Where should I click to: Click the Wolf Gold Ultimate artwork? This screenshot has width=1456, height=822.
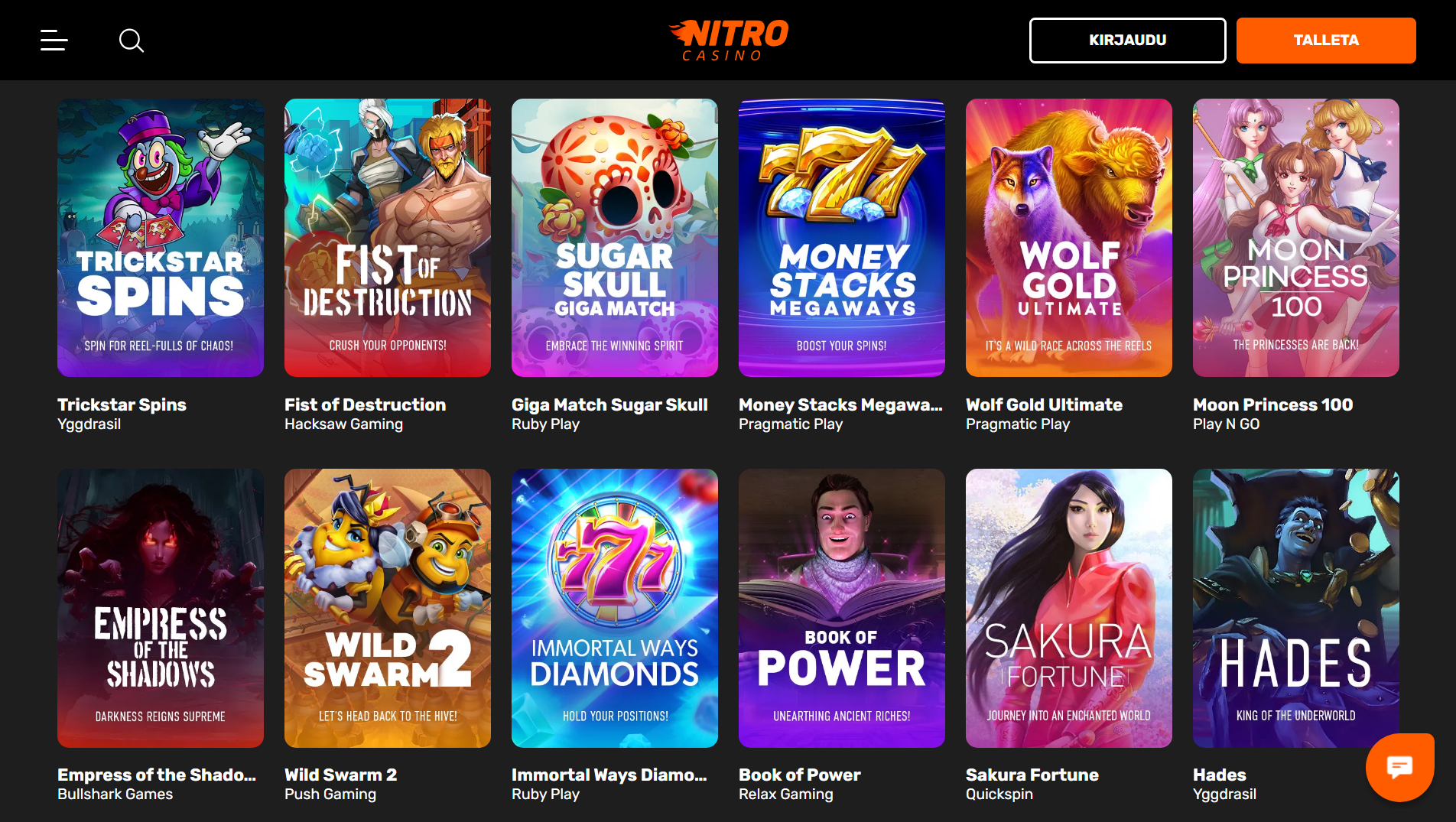(x=1069, y=237)
